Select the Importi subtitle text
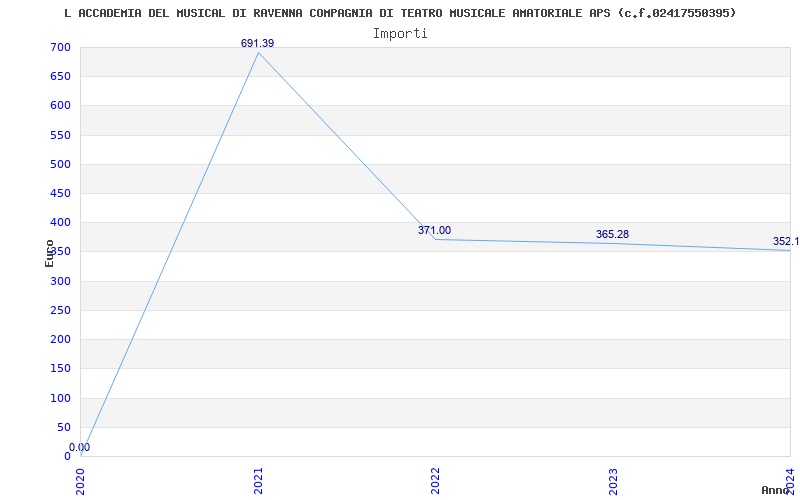Image resolution: width=800 pixels, height=500 pixels. click(x=400, y=34)
